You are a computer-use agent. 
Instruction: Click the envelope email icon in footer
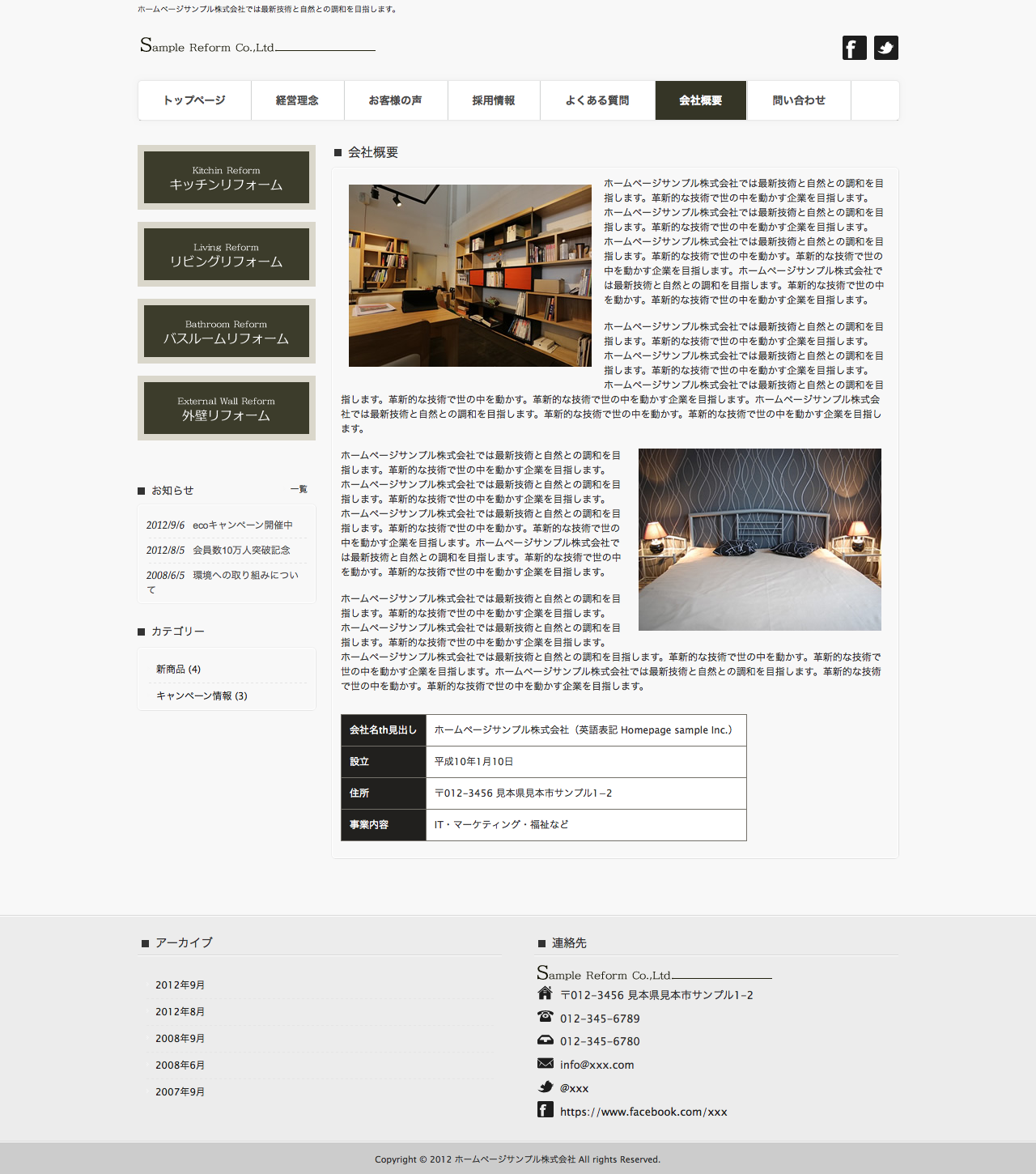click(545, 1063)
